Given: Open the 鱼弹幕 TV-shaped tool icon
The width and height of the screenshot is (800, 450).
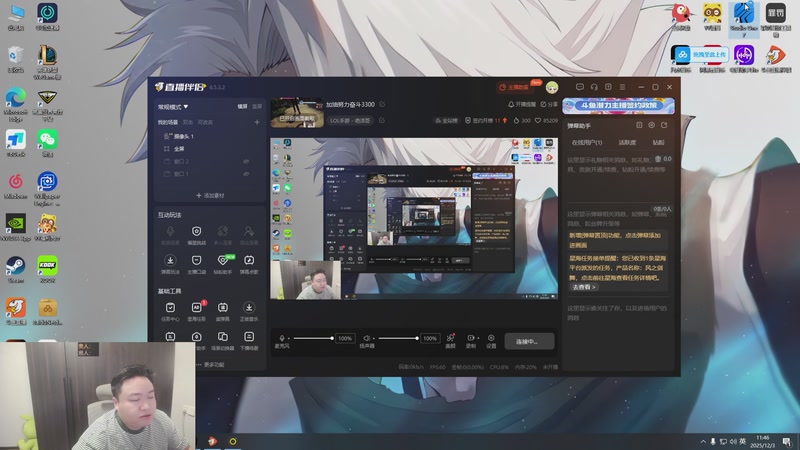Looking at the screenshot, I should tap(222, 311).
